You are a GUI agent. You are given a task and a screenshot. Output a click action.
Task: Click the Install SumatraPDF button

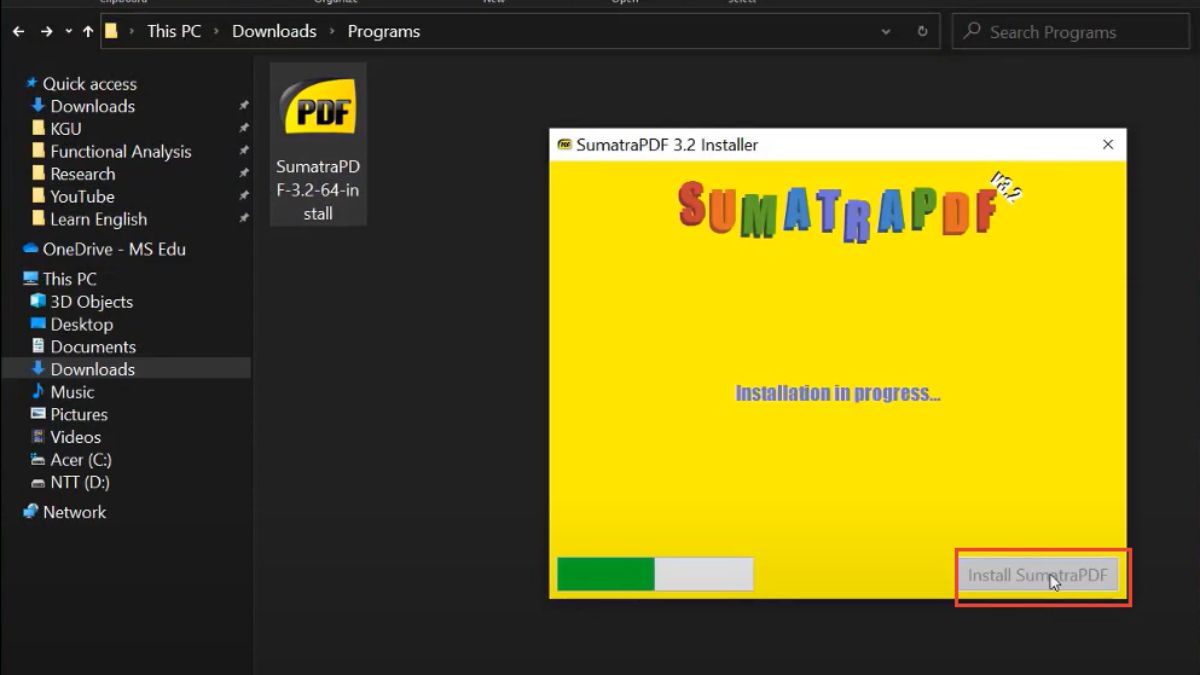click(1038, 576)
